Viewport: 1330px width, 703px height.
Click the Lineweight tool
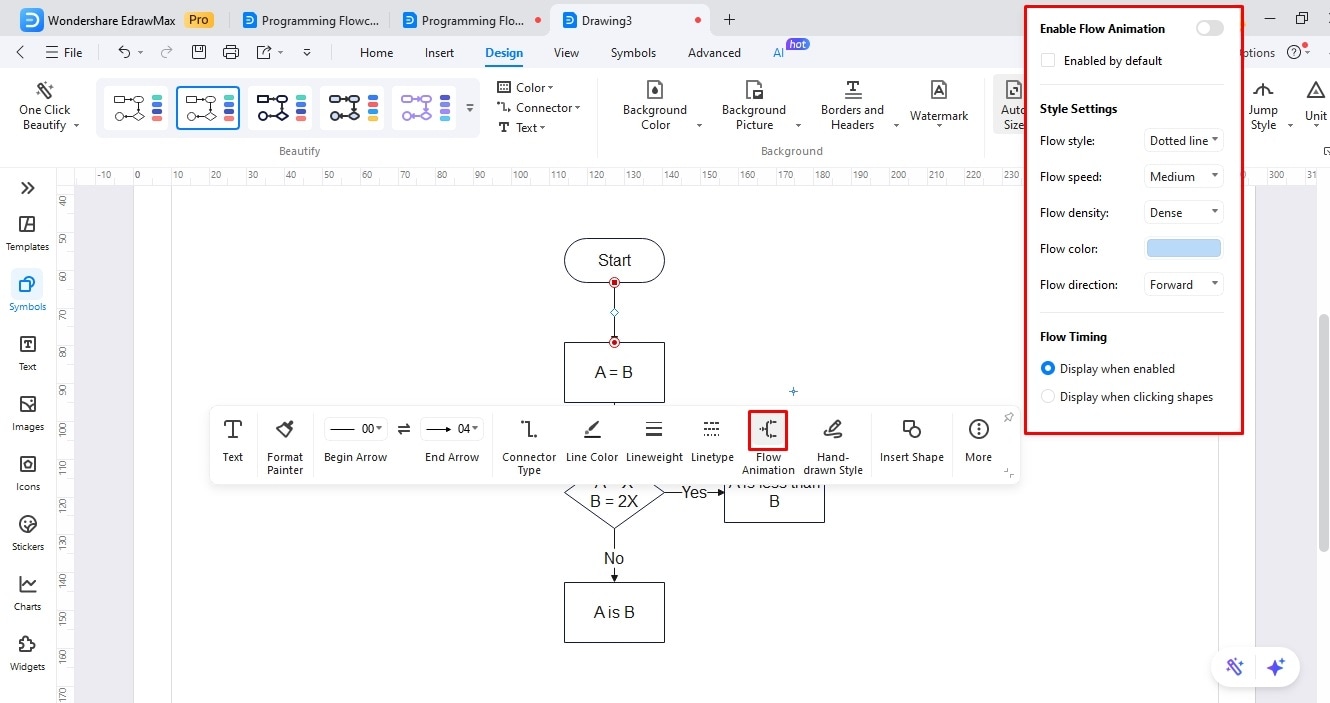pos(654,440)
